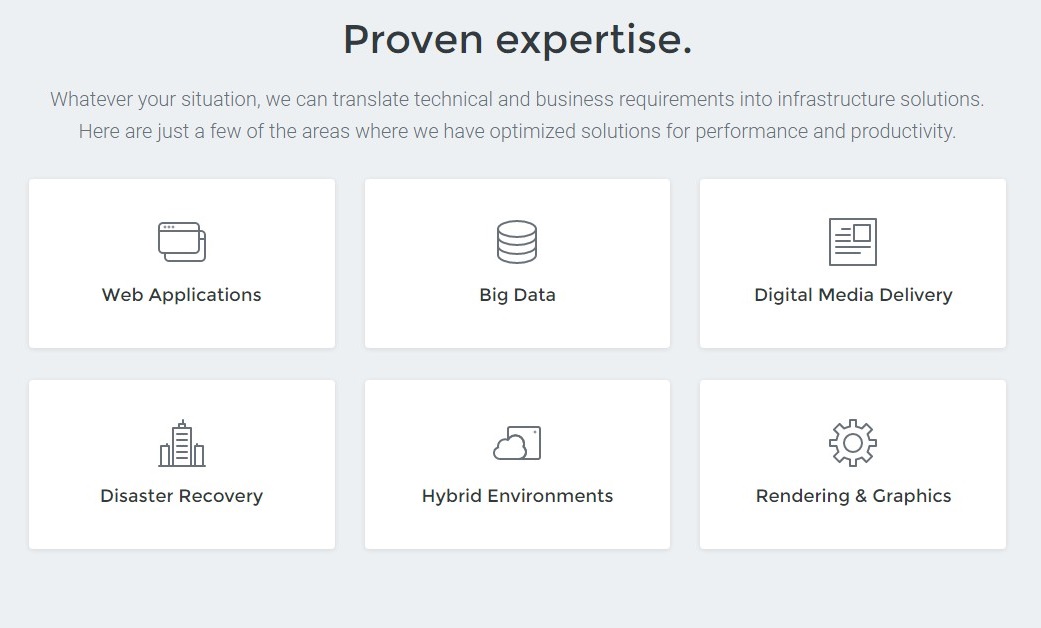
Task: Select the Rendering & Graphics label
Action: [853, 496]
